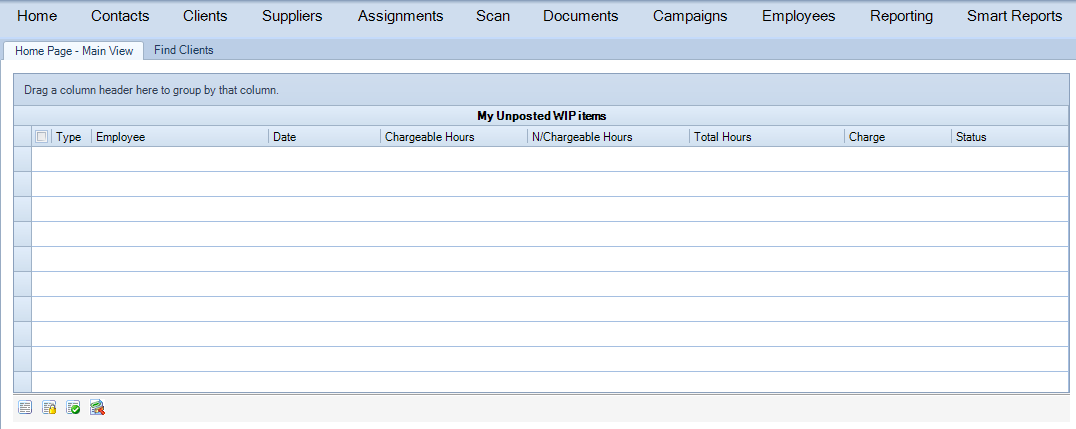
Task: Open the Campaigns menu
Action: point(690,16)
